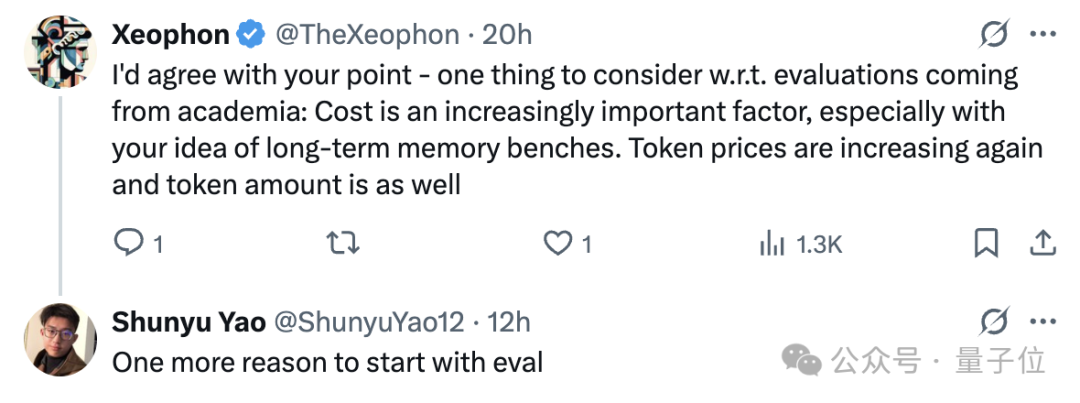Click the Xeophon display name

point(171,35)
